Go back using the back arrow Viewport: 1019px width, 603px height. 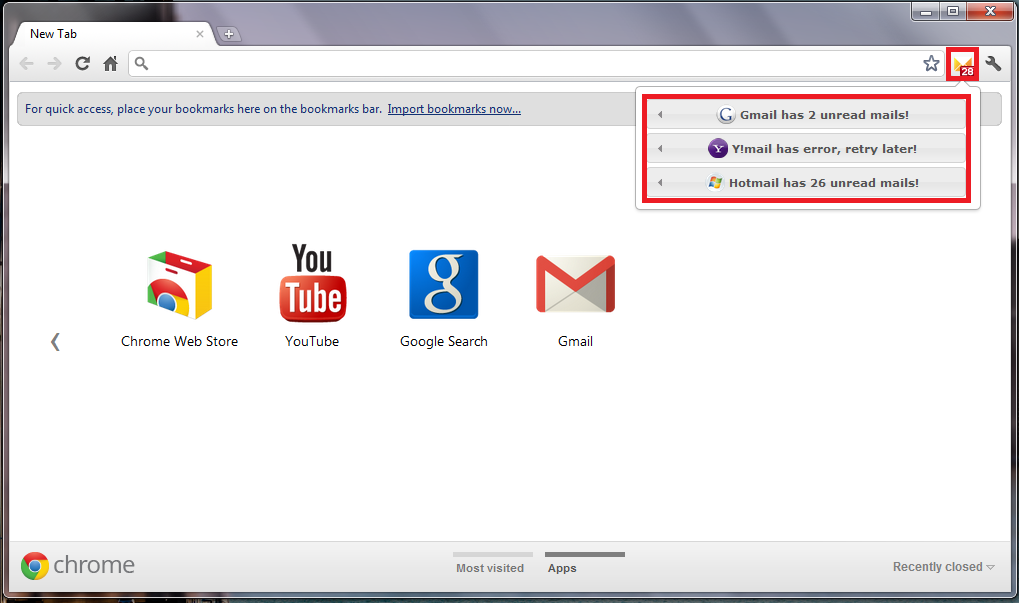27,64
